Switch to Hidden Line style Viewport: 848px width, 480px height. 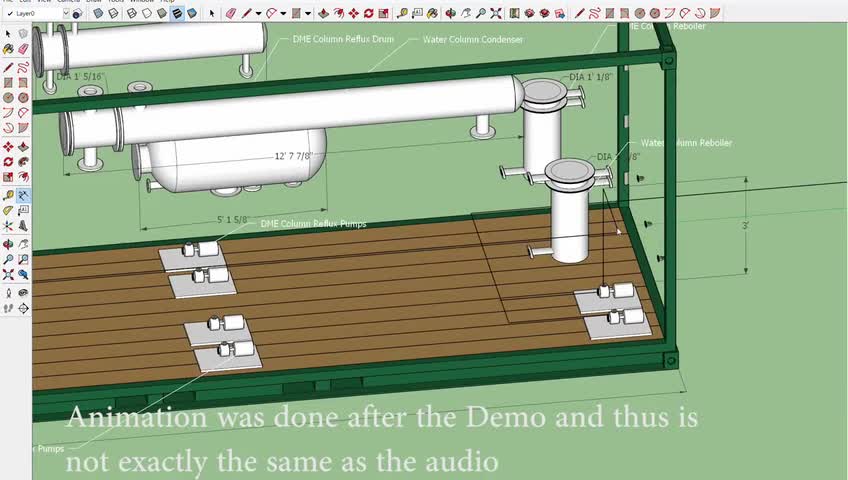(147, 14)
